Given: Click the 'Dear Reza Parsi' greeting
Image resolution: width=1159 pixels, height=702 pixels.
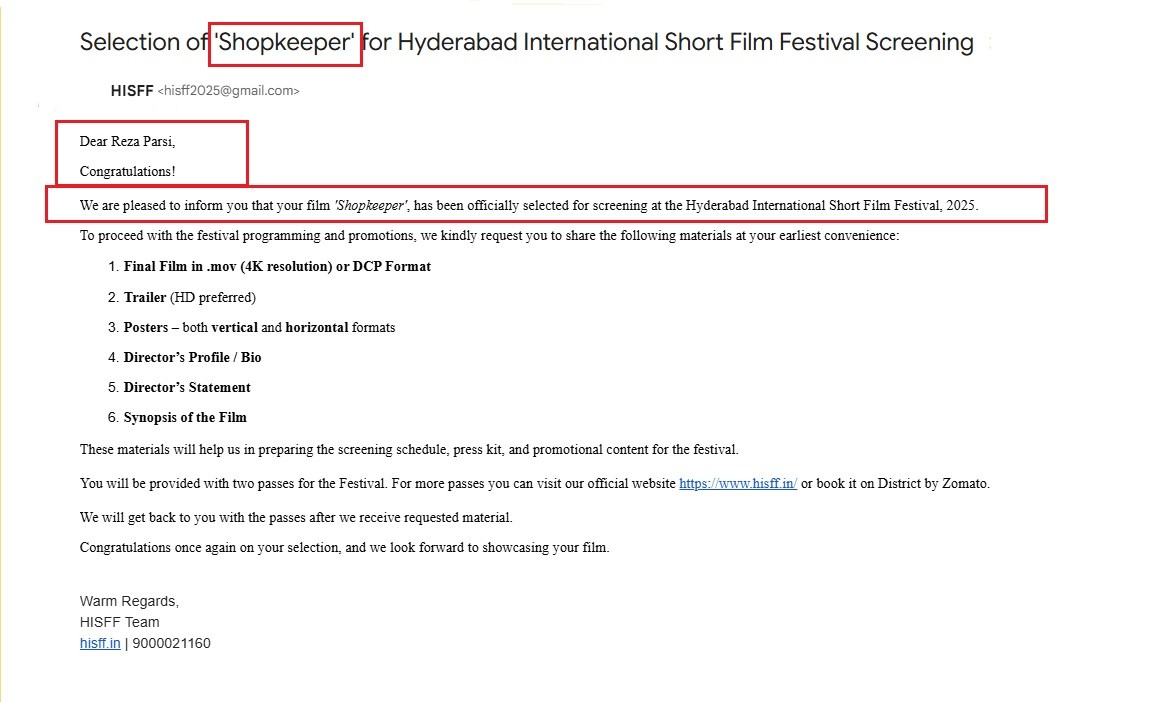Looking at the screenshot, I should coord(127,142).
